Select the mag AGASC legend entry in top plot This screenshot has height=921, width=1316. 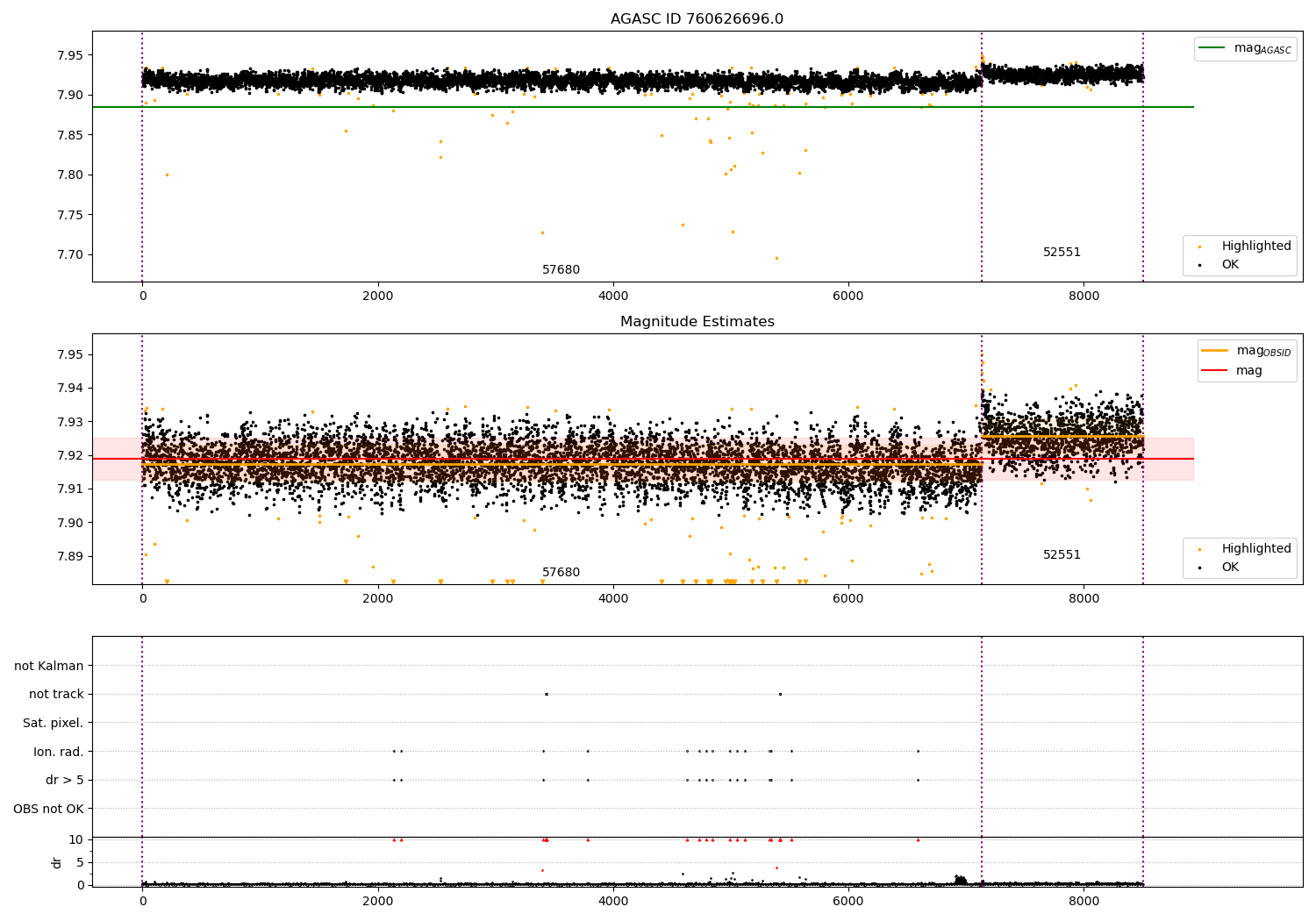pyautogui.click(x=1245, y=48)
